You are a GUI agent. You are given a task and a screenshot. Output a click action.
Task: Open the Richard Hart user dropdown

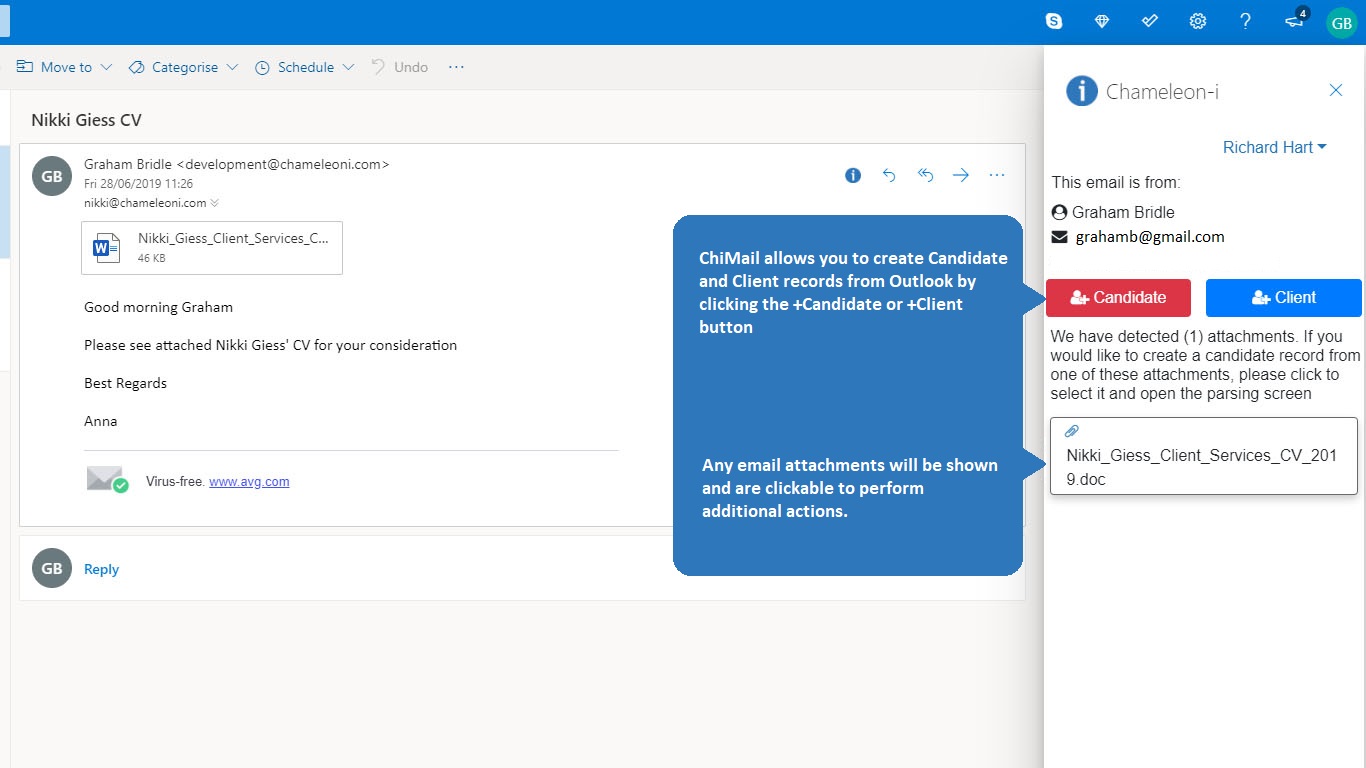click(x=1275, y=147)
